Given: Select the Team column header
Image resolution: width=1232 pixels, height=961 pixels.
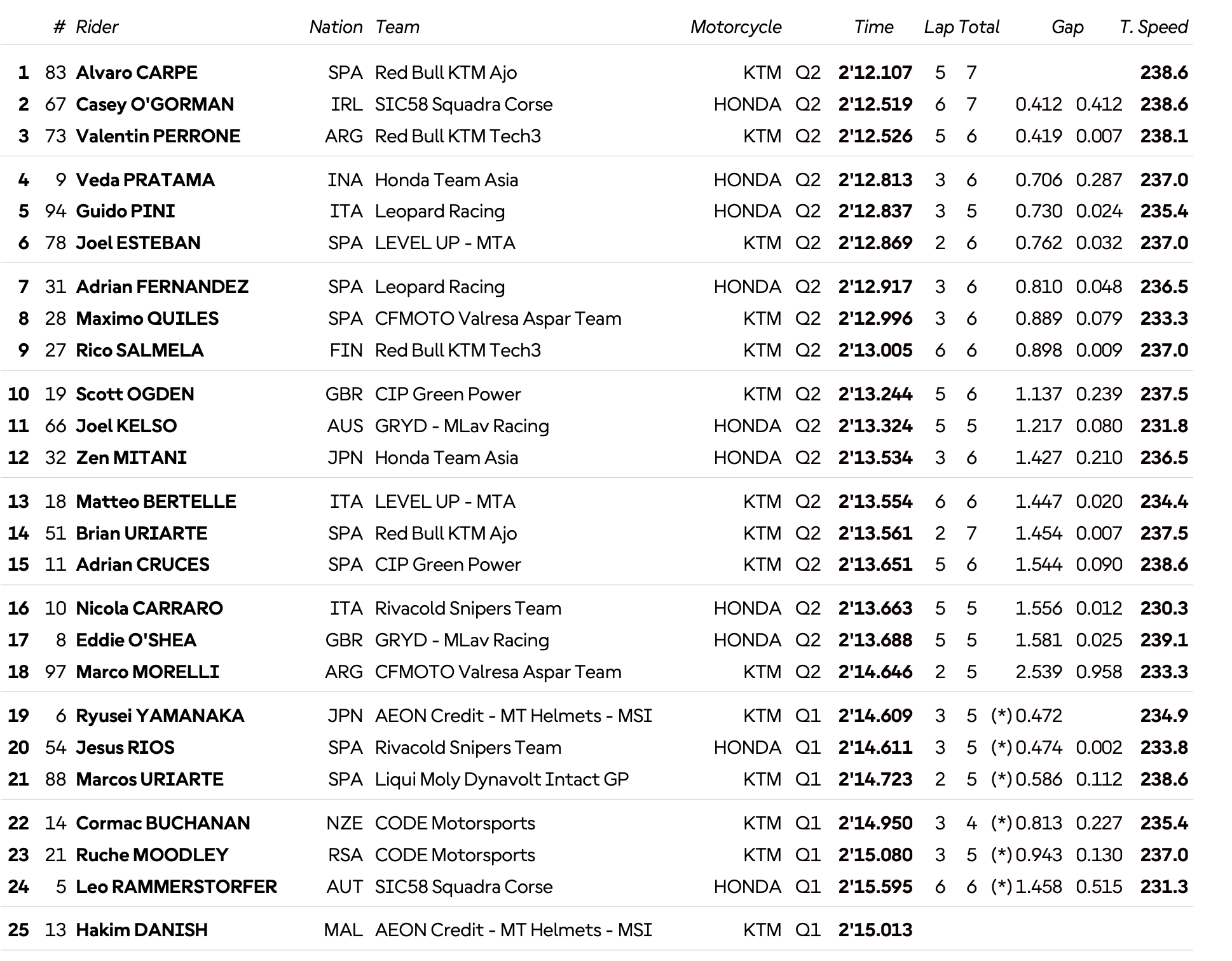Looking at the screenshot, I should (397, 27).
